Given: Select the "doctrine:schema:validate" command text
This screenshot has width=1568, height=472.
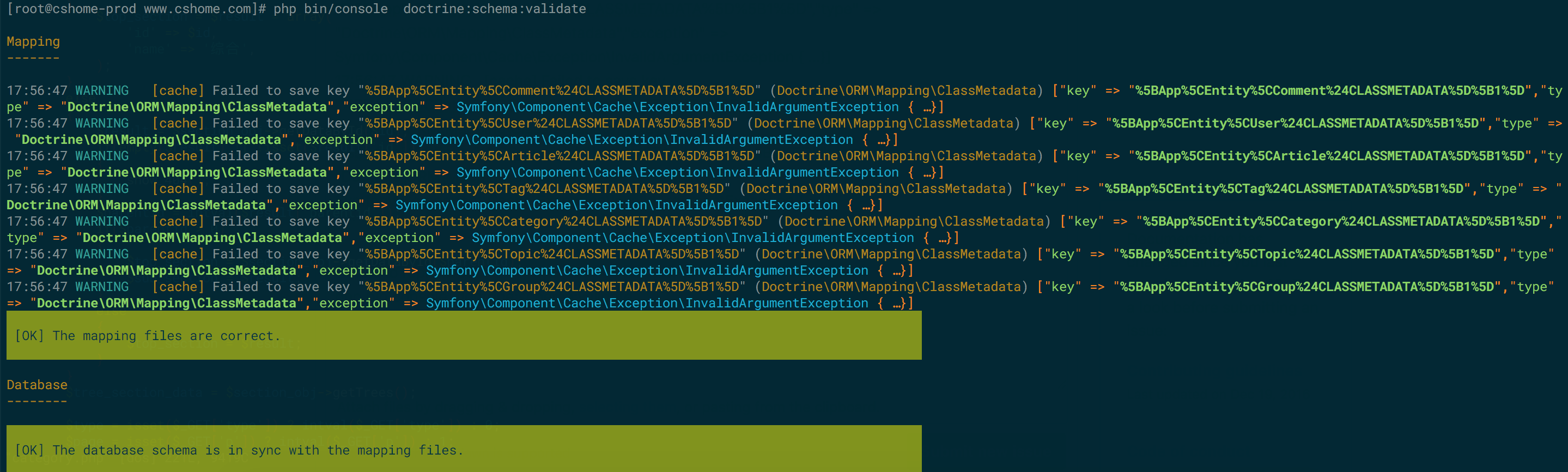Looking at the screenshot, I should pyautogui.click(x=494, y=9).
